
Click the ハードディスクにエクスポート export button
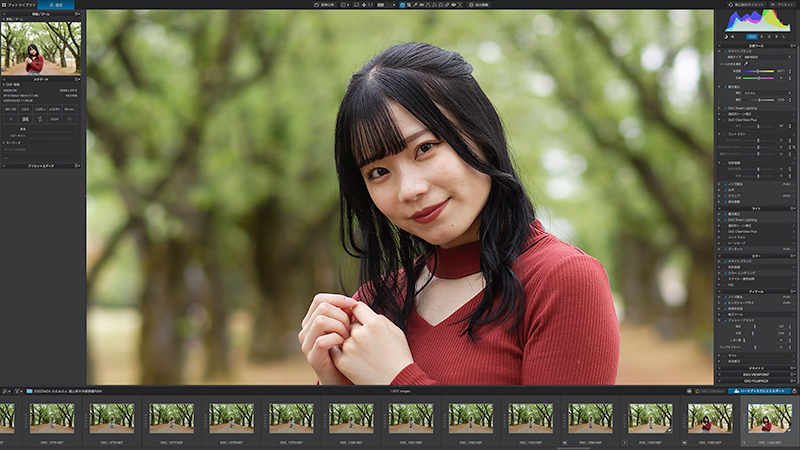760,391
